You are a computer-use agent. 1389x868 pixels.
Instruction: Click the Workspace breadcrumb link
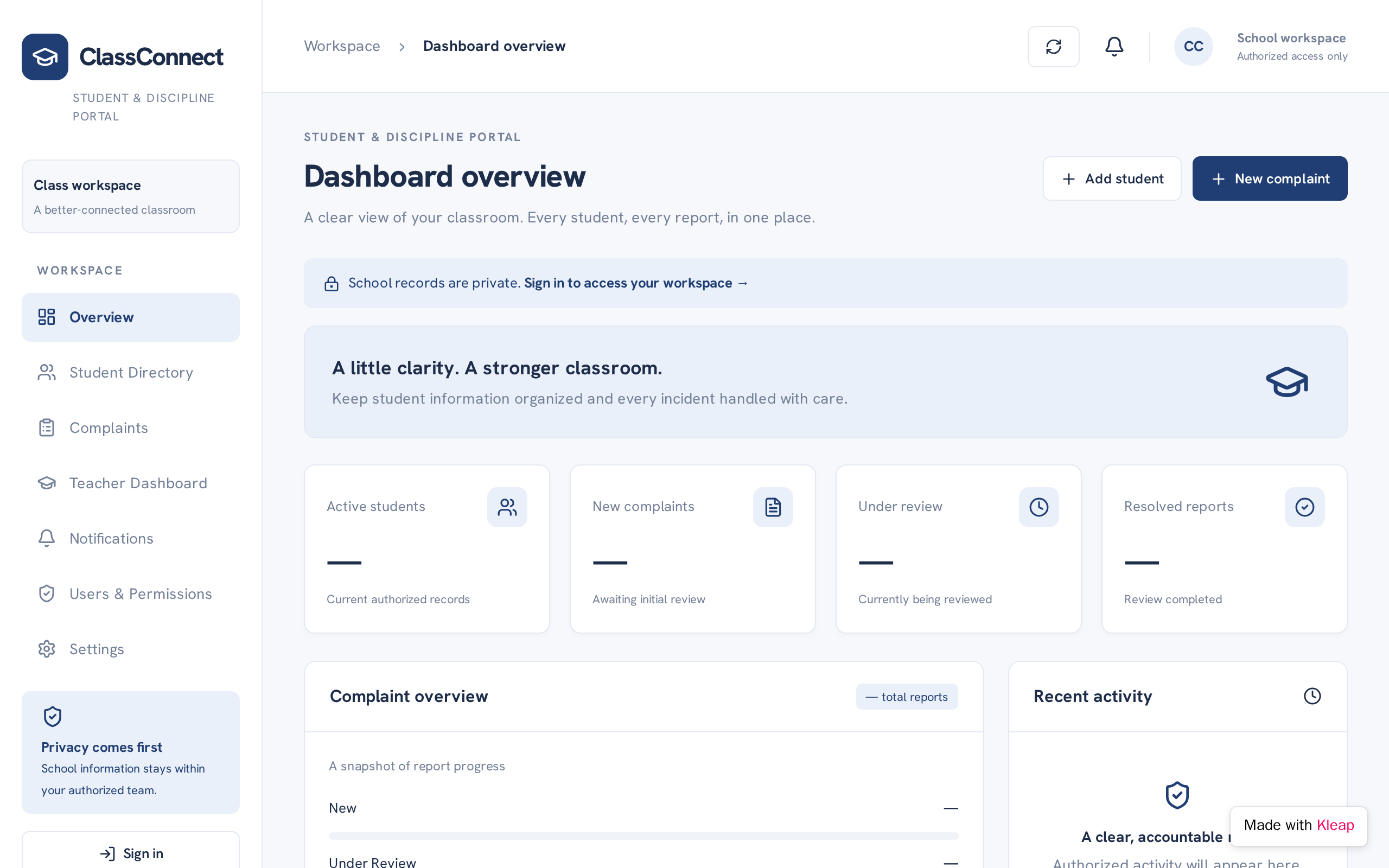coord(342,46)
